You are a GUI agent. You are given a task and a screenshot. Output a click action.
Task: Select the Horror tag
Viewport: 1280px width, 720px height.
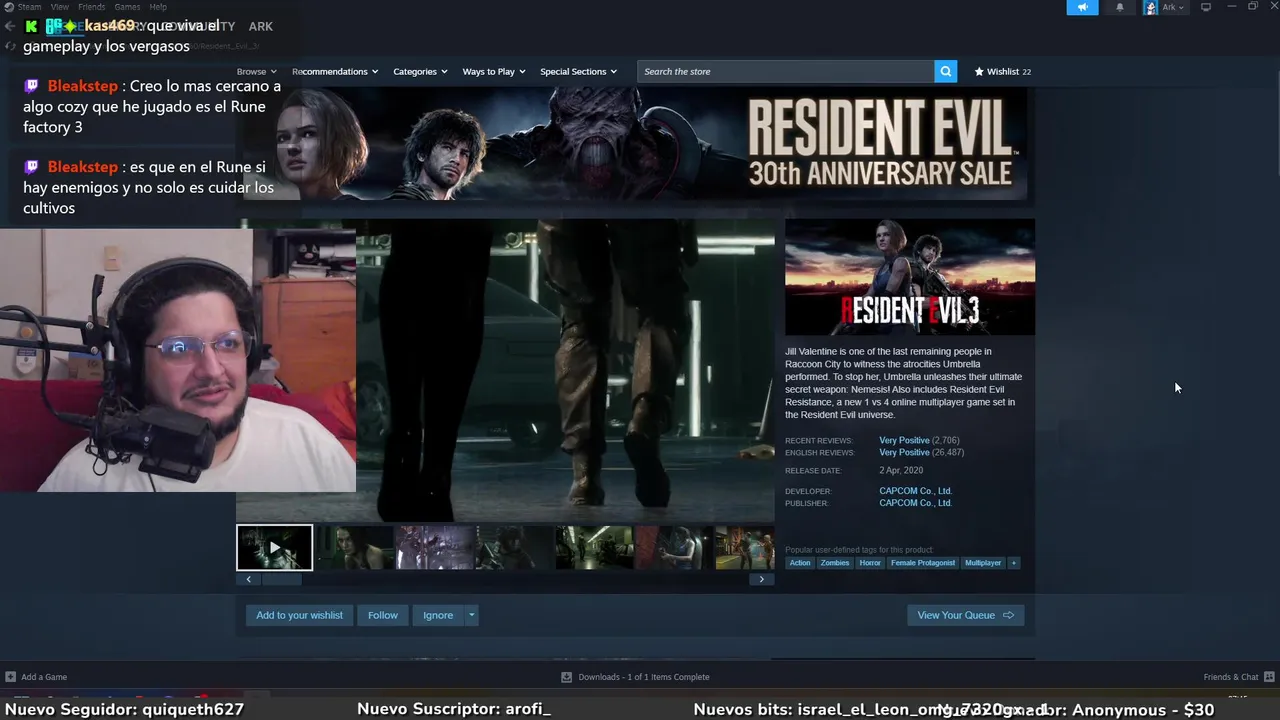click(870, 563)
